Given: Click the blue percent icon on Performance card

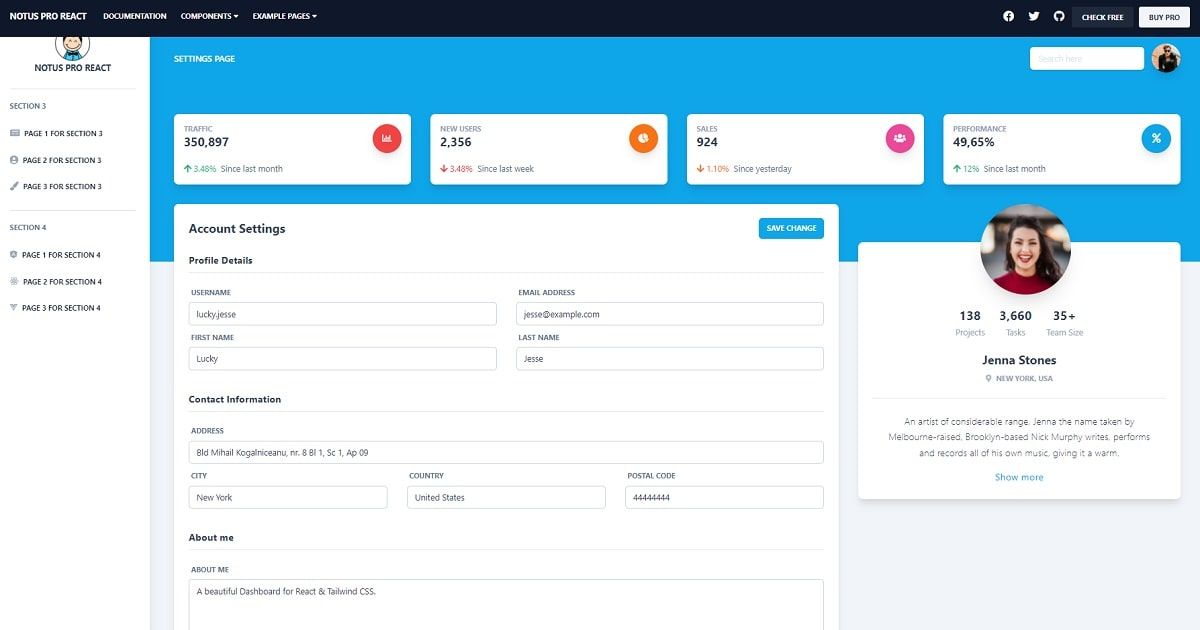Looking at the screenshot, I should pos(1156,138).
